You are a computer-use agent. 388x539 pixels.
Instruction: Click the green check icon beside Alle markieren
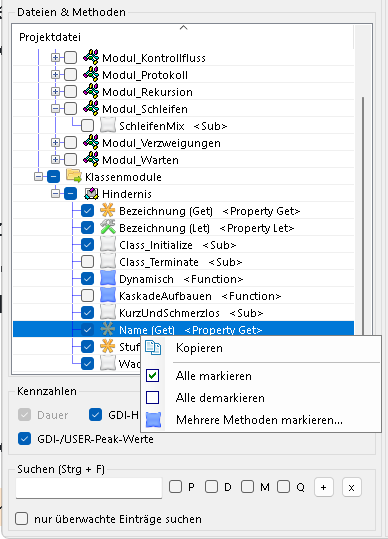(x=153, y=375)
